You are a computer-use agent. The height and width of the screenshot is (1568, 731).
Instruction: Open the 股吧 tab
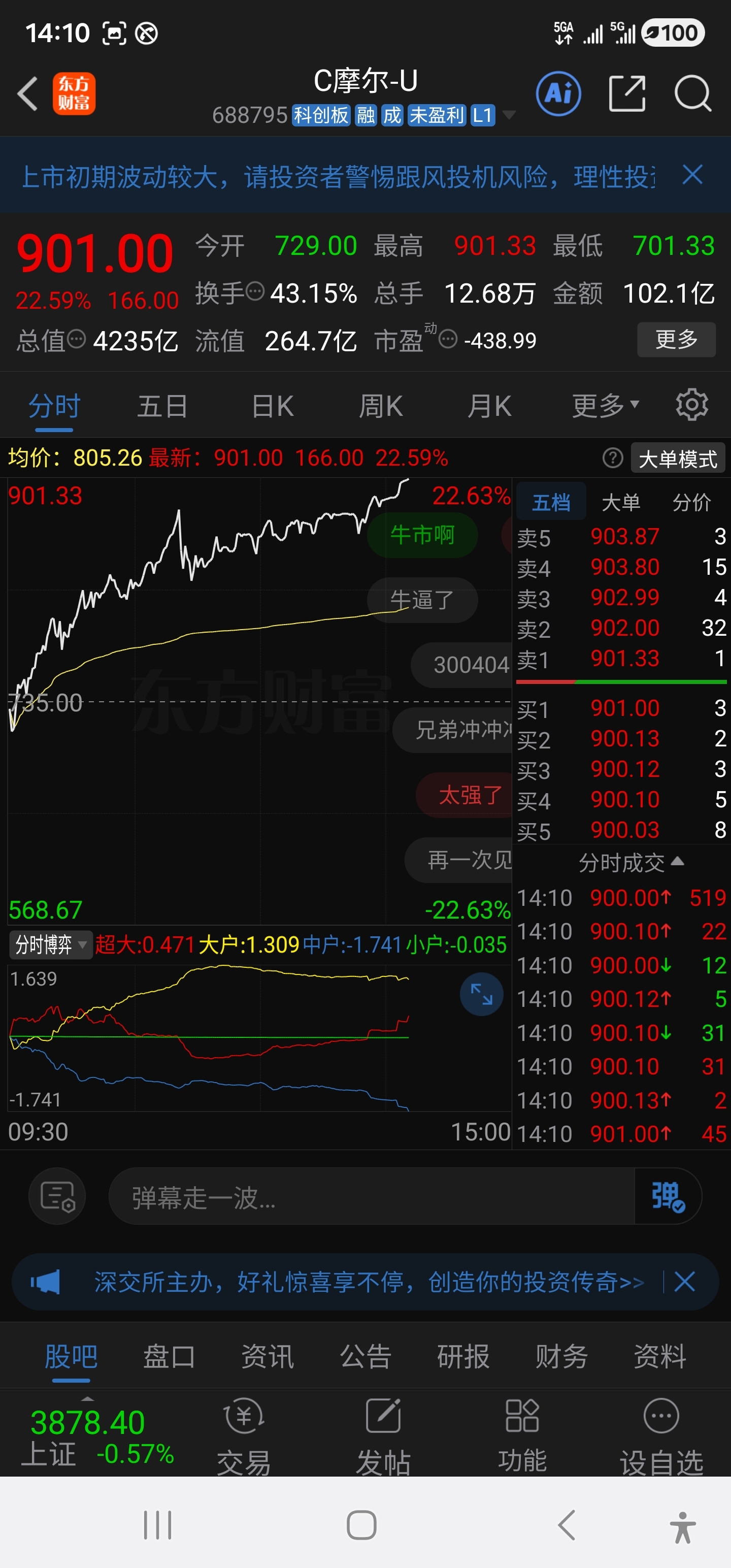pos(71,1357)
